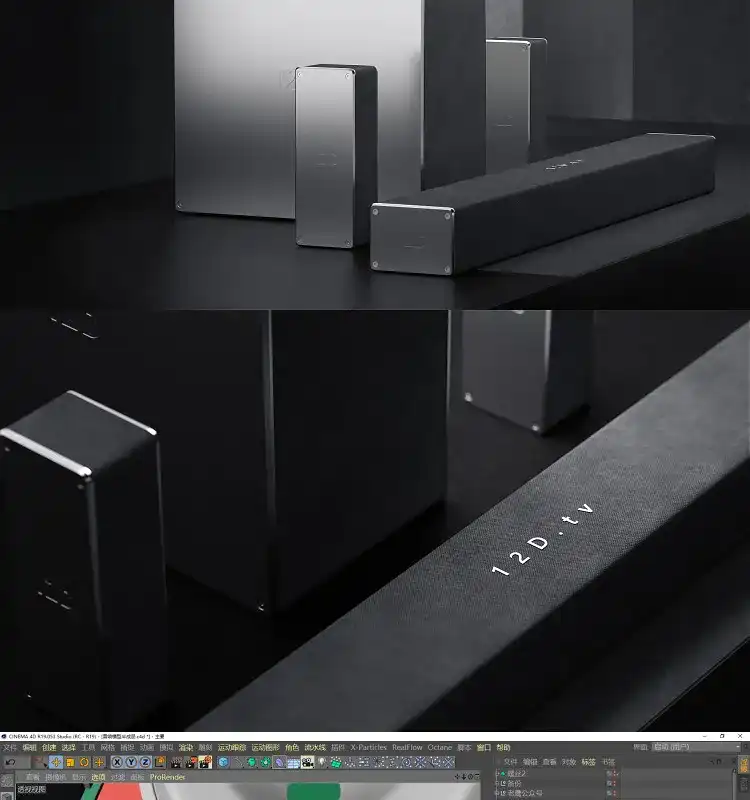Click the Camera object icon
The width and height of the screenshot is (750, 800).
pyautogui.click(x=308, y=762)
